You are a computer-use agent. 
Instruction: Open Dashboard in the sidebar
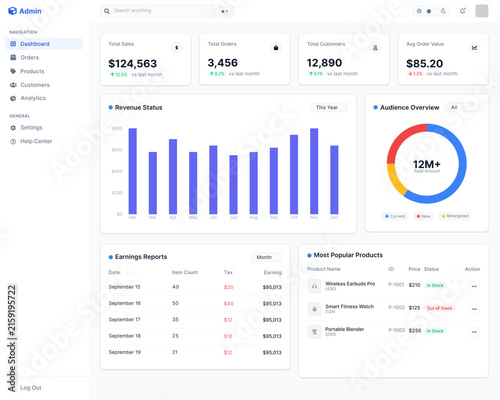tap(44, 44)
